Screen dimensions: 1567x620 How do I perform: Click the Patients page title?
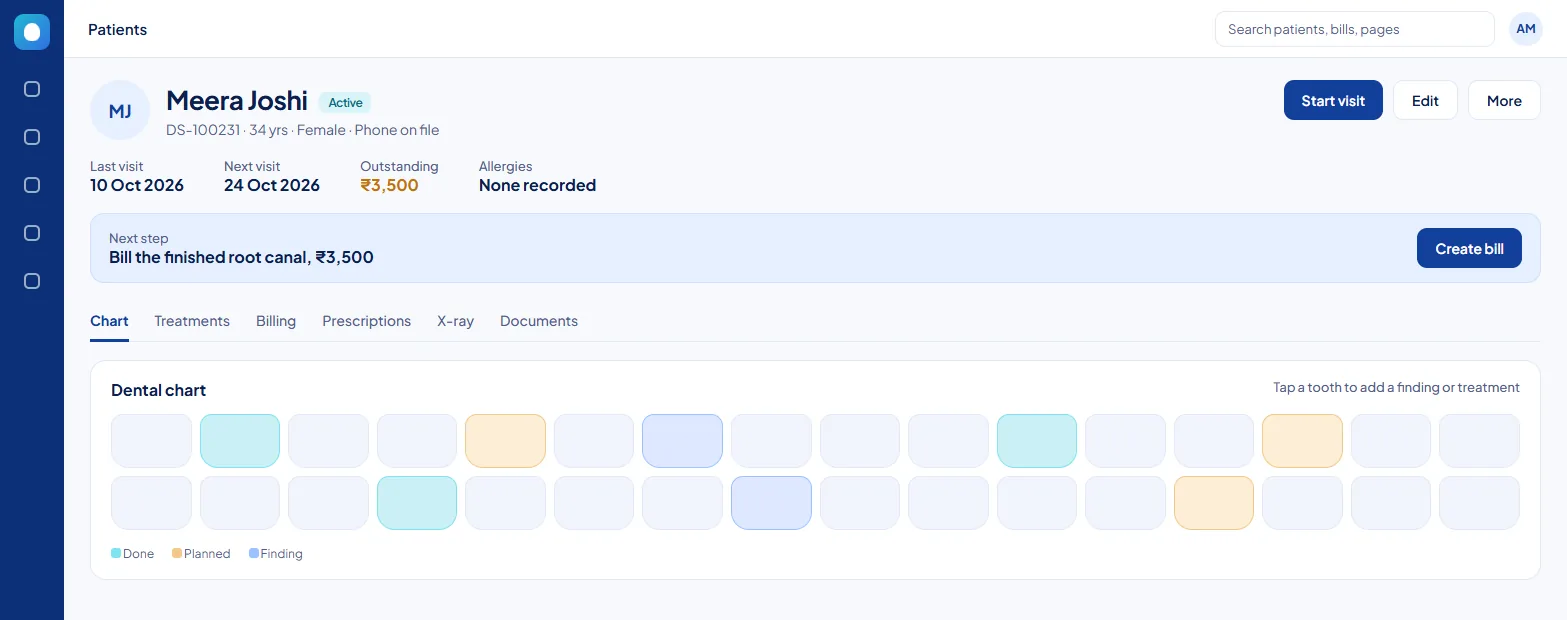(x=117, y=29)
